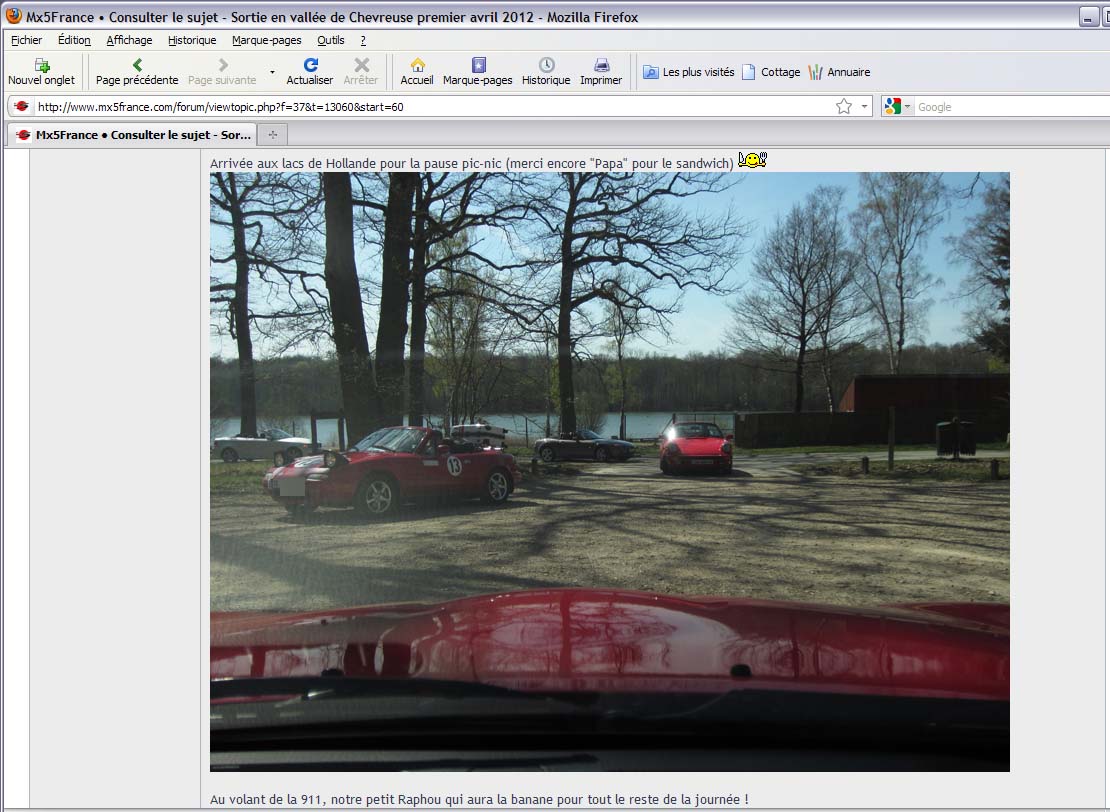Open the Cottage bookmark
Viewport: 1110px width, 812px height.
tap(771, 72)
